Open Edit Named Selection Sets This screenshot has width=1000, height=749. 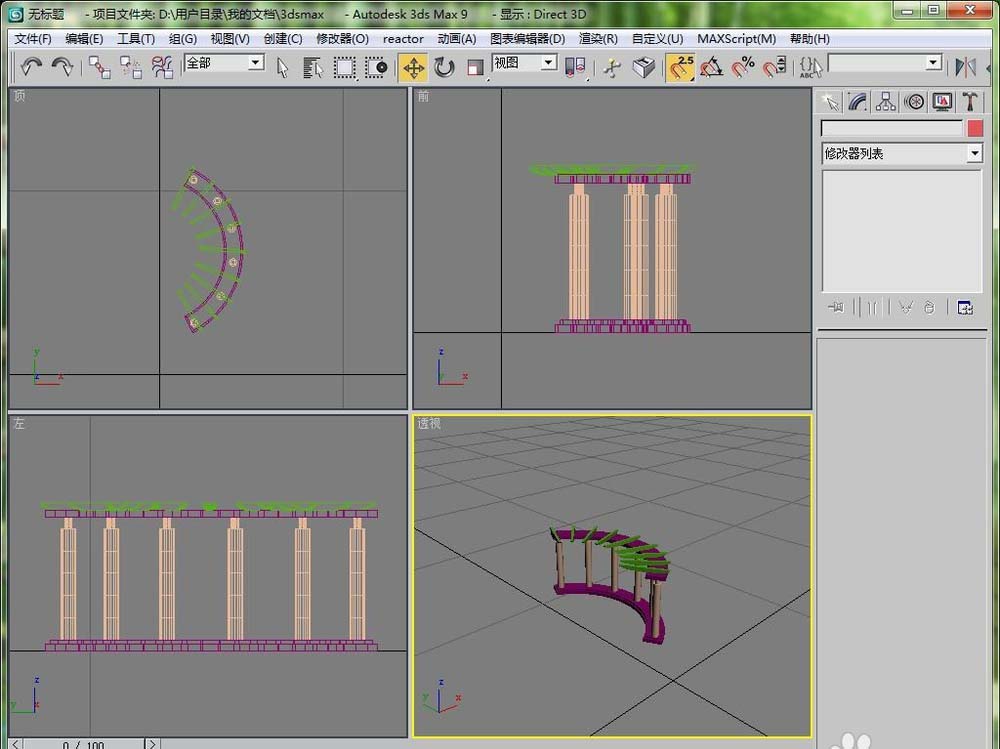[811, 67]
